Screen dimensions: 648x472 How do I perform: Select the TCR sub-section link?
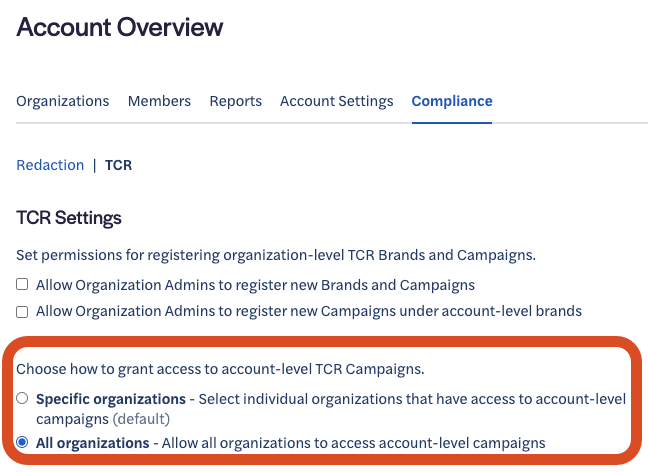(118, 165)
